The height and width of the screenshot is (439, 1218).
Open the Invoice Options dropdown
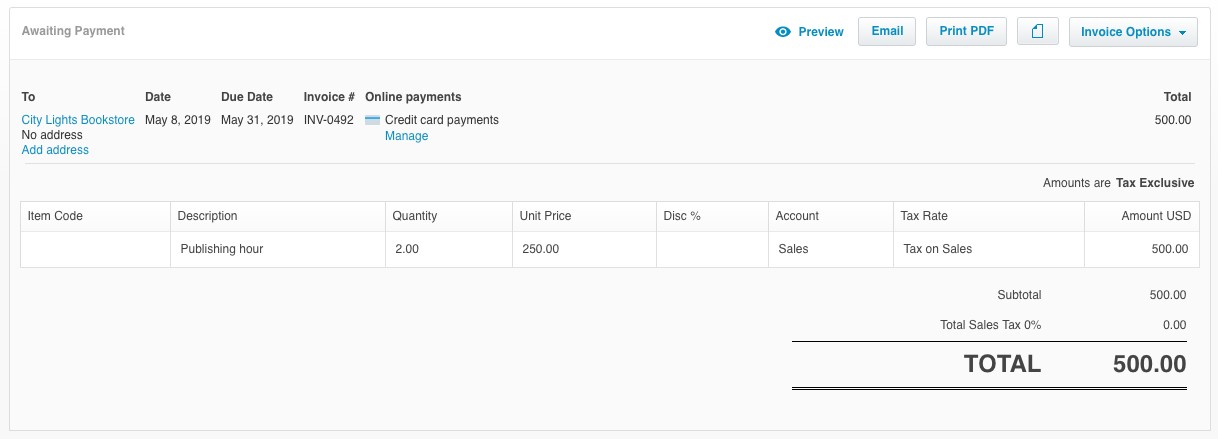pos(1132,32)
